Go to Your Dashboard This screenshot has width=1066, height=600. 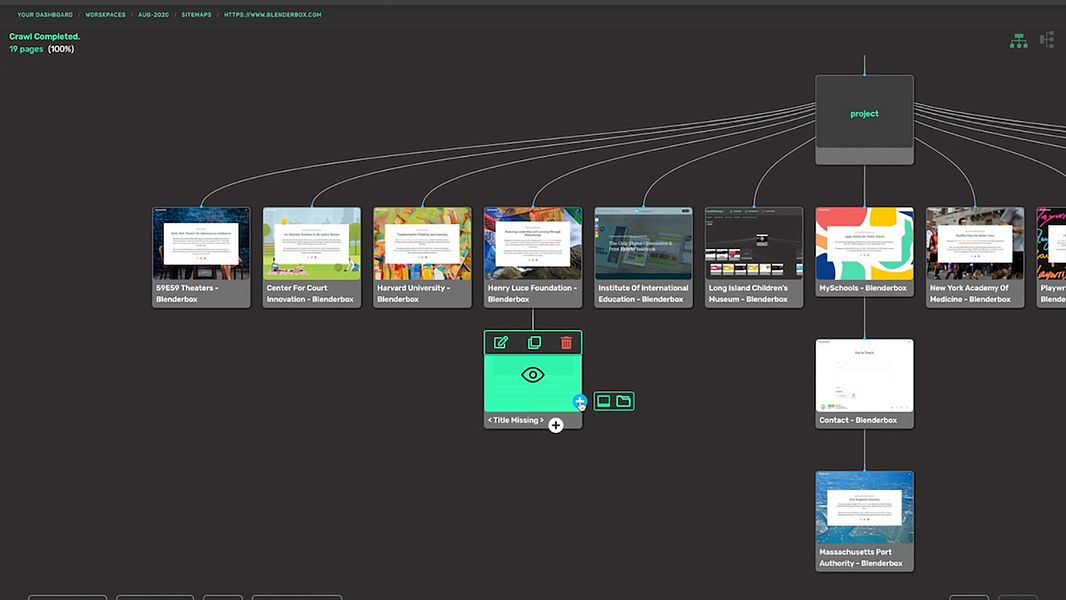(x=41, y=14)
